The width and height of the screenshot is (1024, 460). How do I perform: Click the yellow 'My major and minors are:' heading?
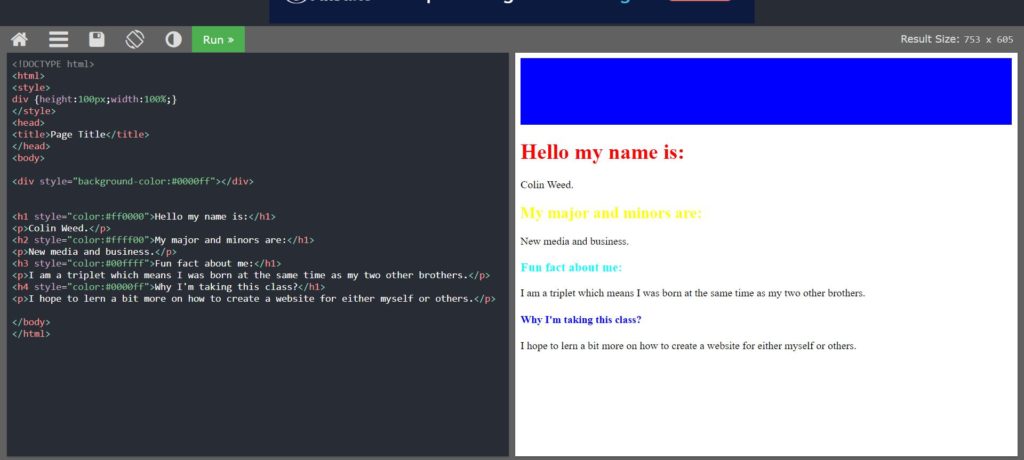[611, 213]
